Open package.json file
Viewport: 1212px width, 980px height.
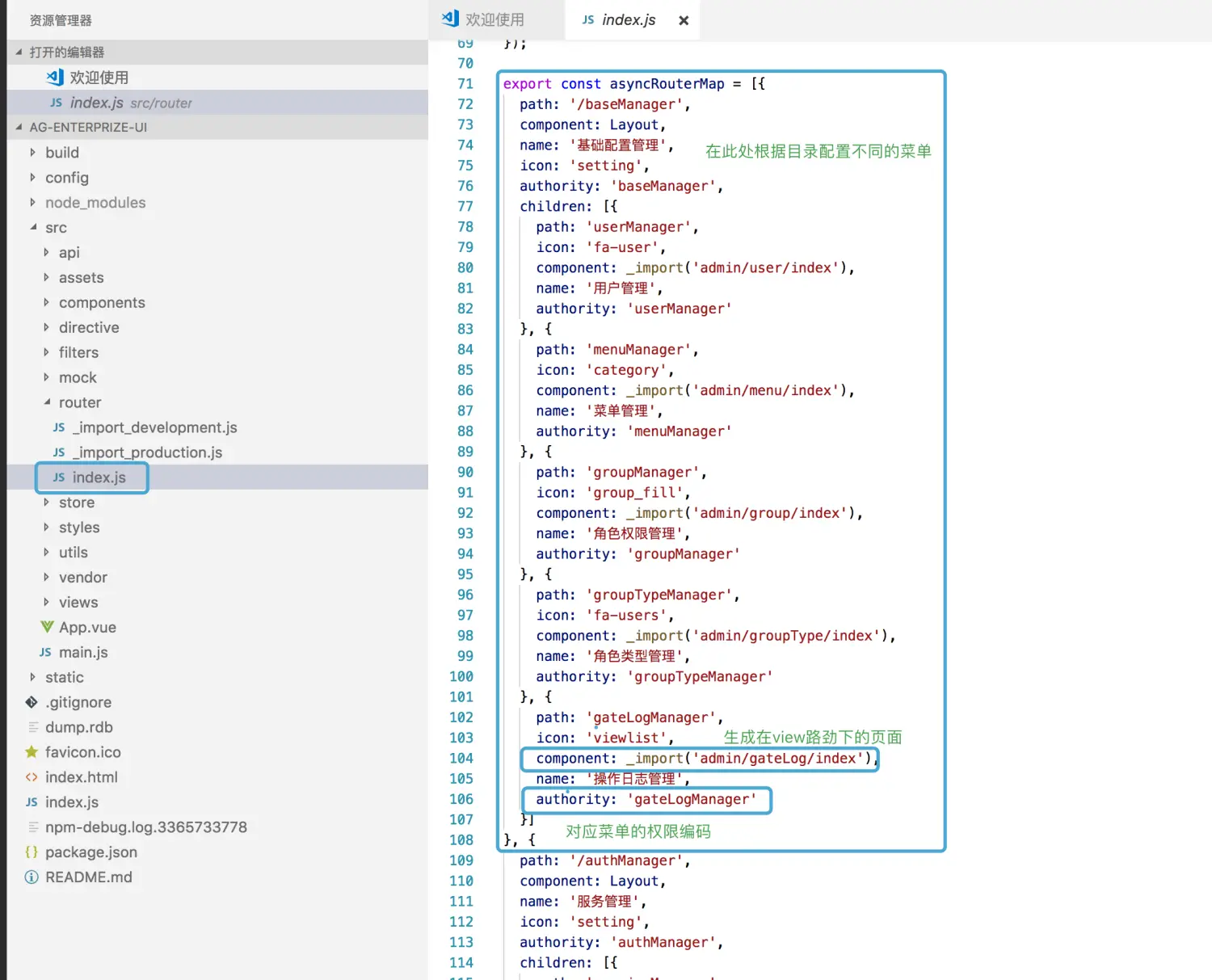coord(217,852)
